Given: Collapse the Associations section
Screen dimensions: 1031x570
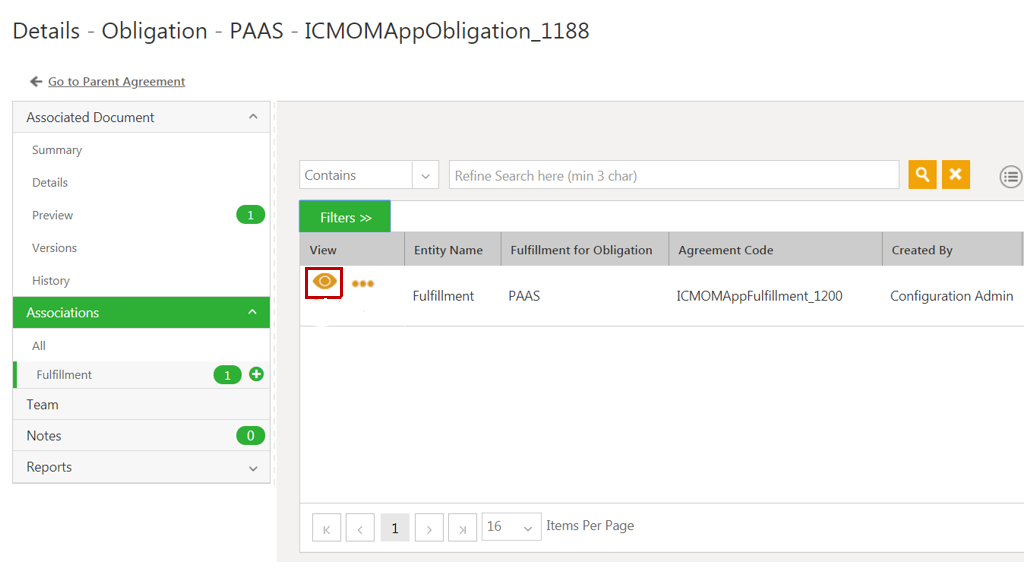Looking at the screenshot, I should point(253,312).
